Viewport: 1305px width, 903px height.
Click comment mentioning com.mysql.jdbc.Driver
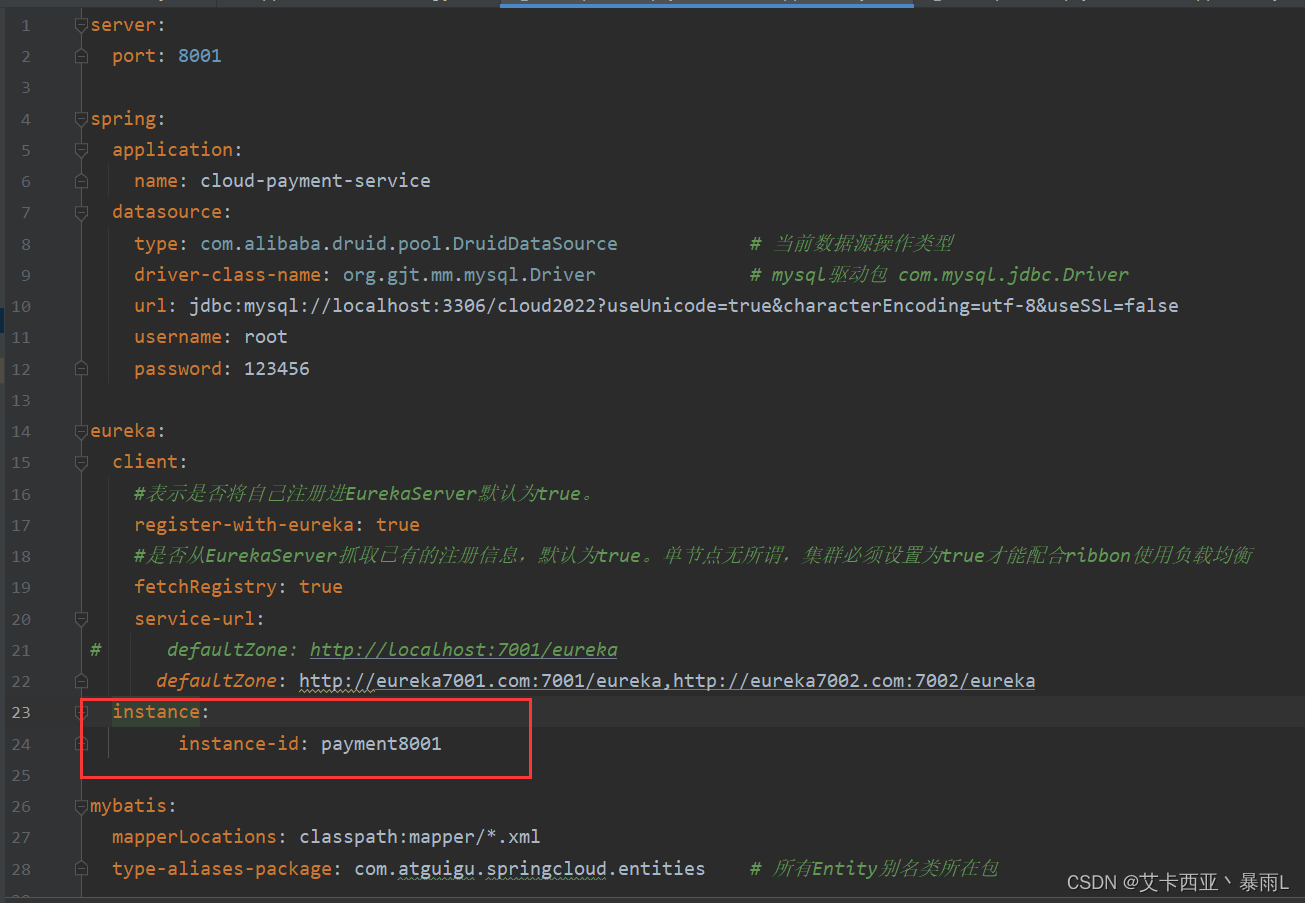pos(939,275)
